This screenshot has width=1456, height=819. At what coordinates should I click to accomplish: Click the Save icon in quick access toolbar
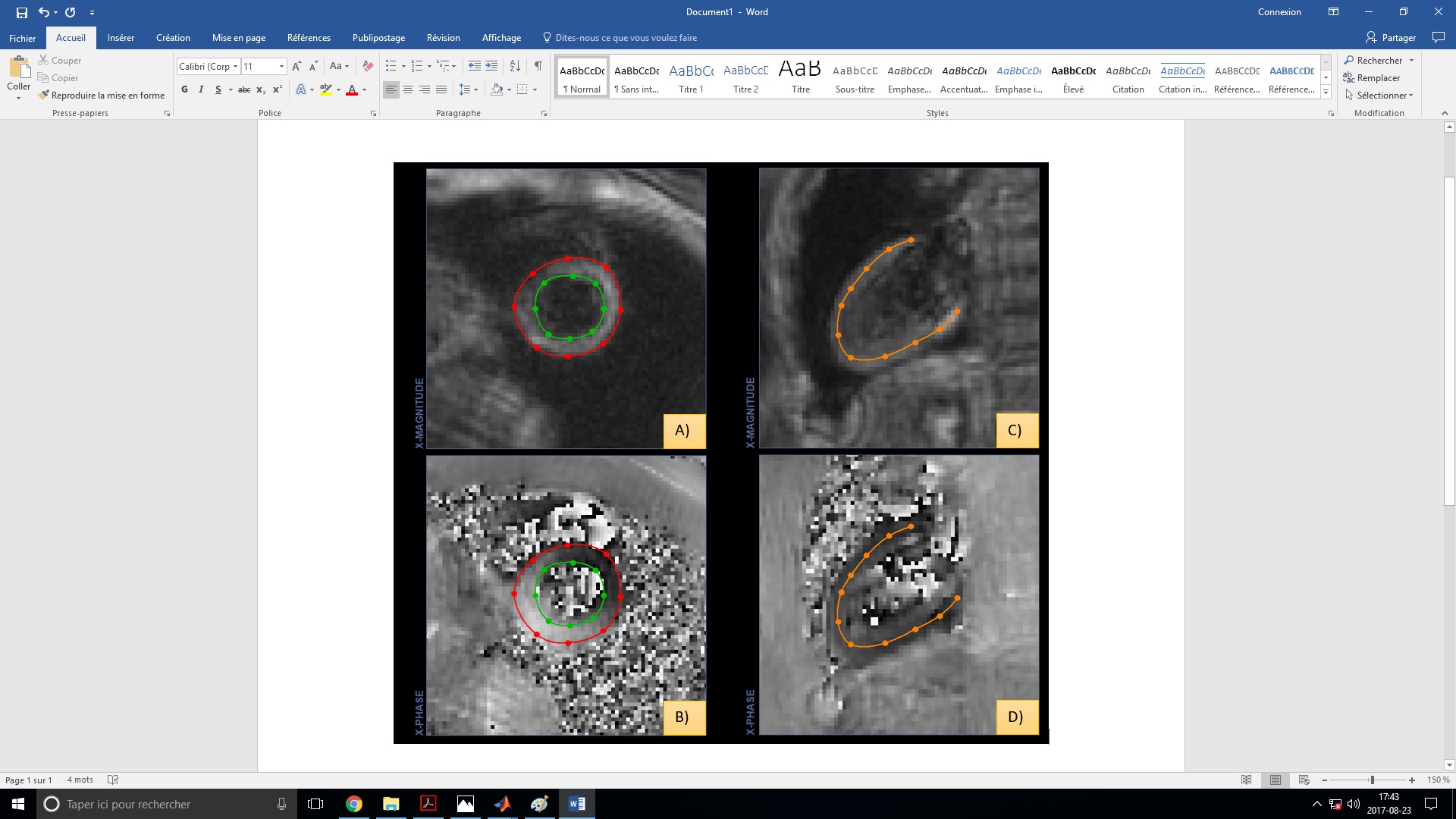(x=22, y=12)
